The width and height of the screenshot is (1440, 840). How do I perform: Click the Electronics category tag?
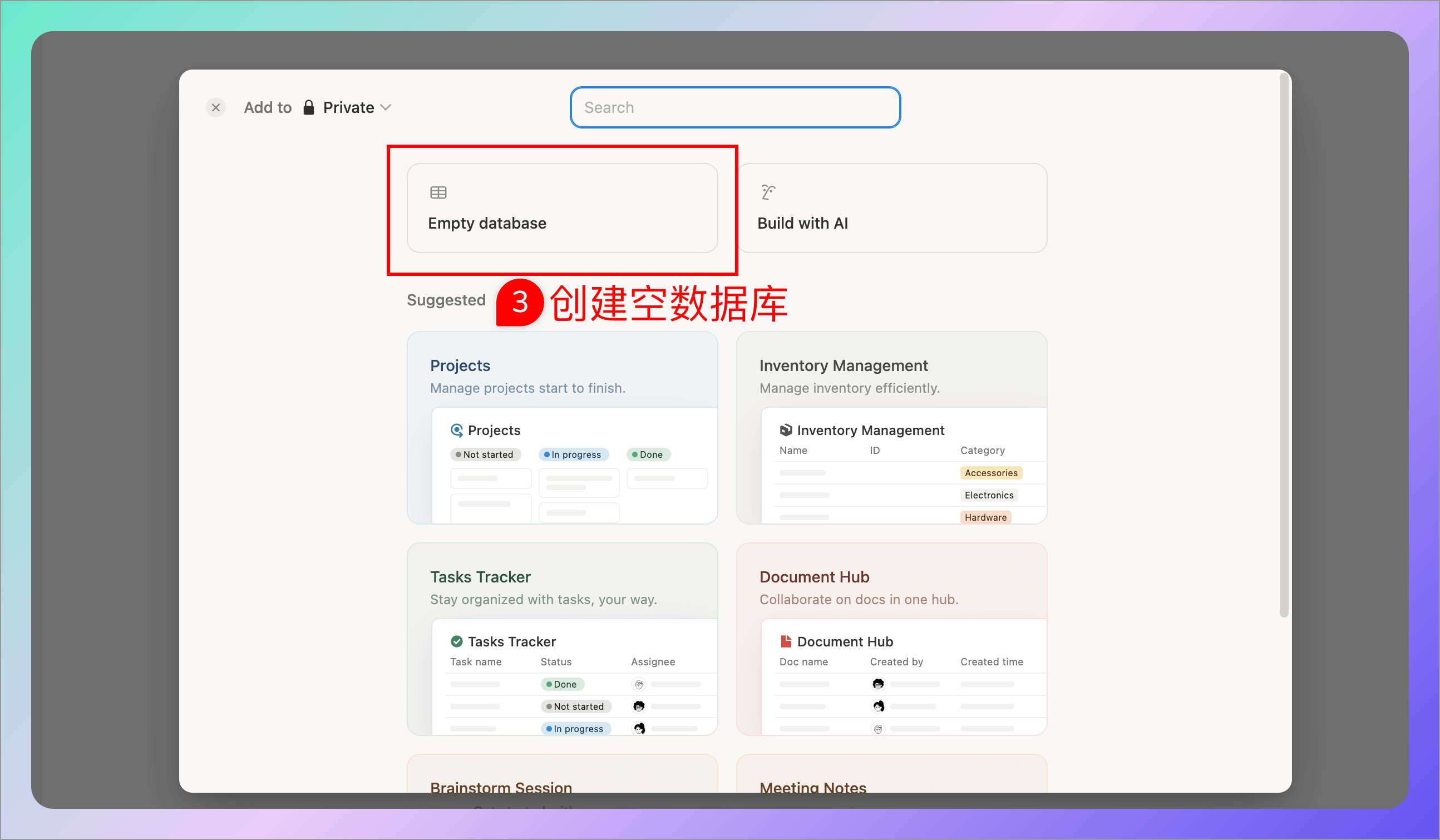(989, 495)
